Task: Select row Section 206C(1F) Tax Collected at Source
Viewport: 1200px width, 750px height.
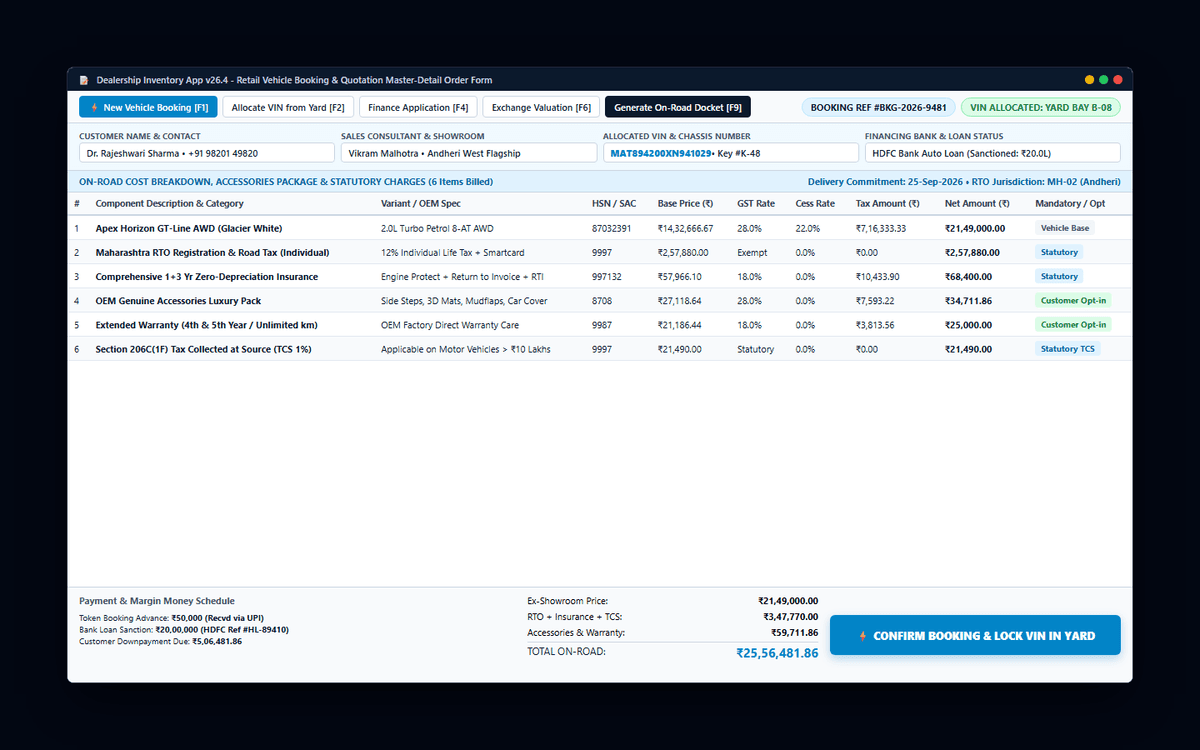Action: [600, 349]
